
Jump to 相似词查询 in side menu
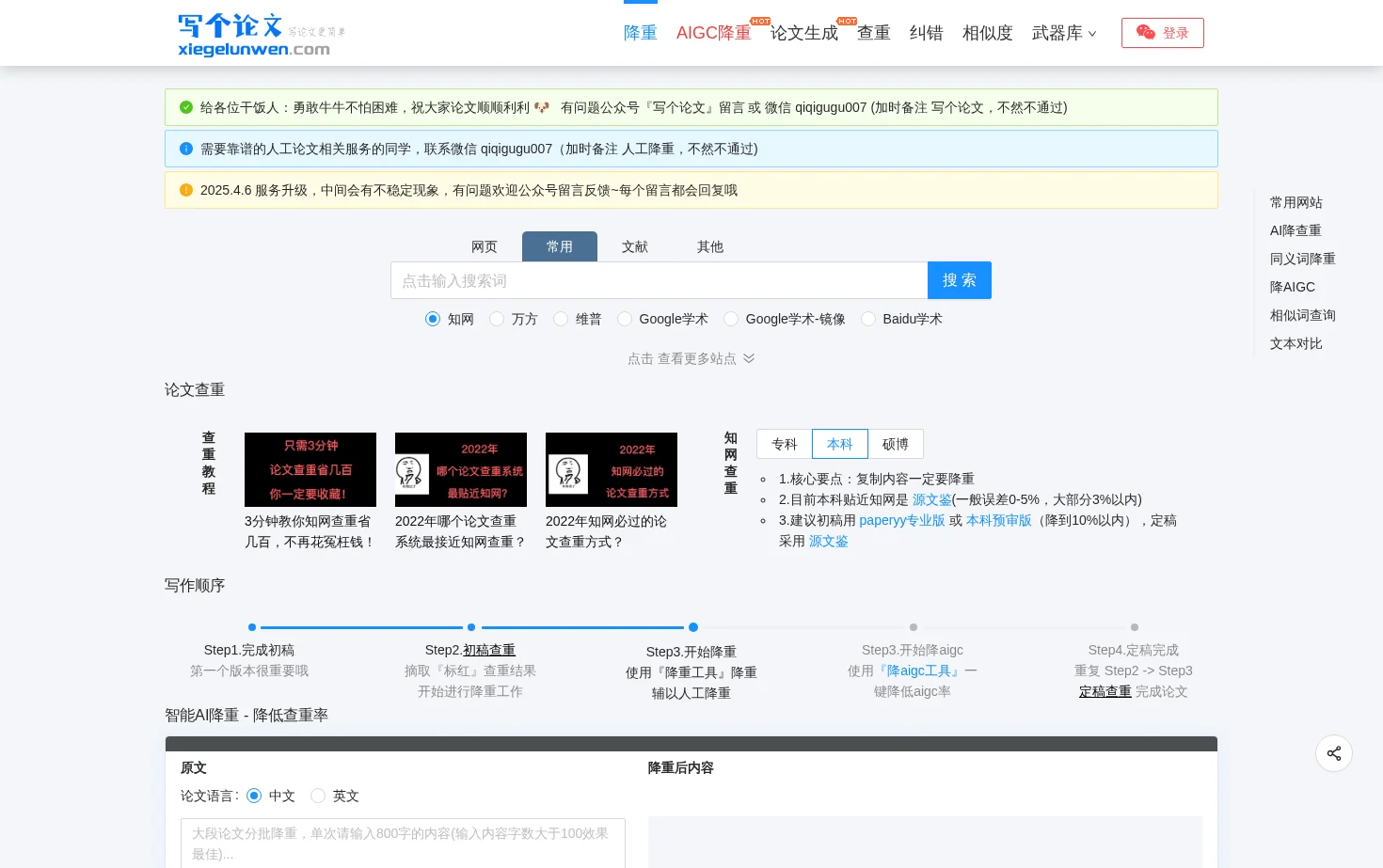point(1303,315)
